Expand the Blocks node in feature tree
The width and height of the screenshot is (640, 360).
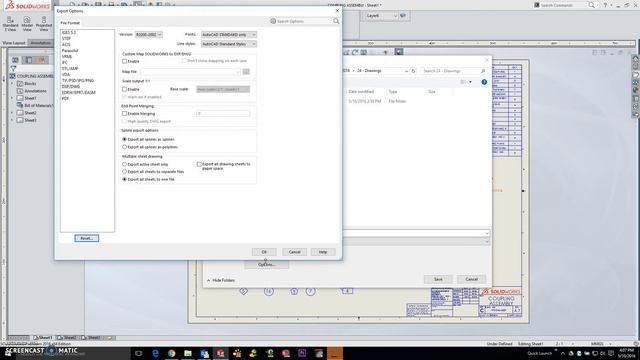(12, 84)
